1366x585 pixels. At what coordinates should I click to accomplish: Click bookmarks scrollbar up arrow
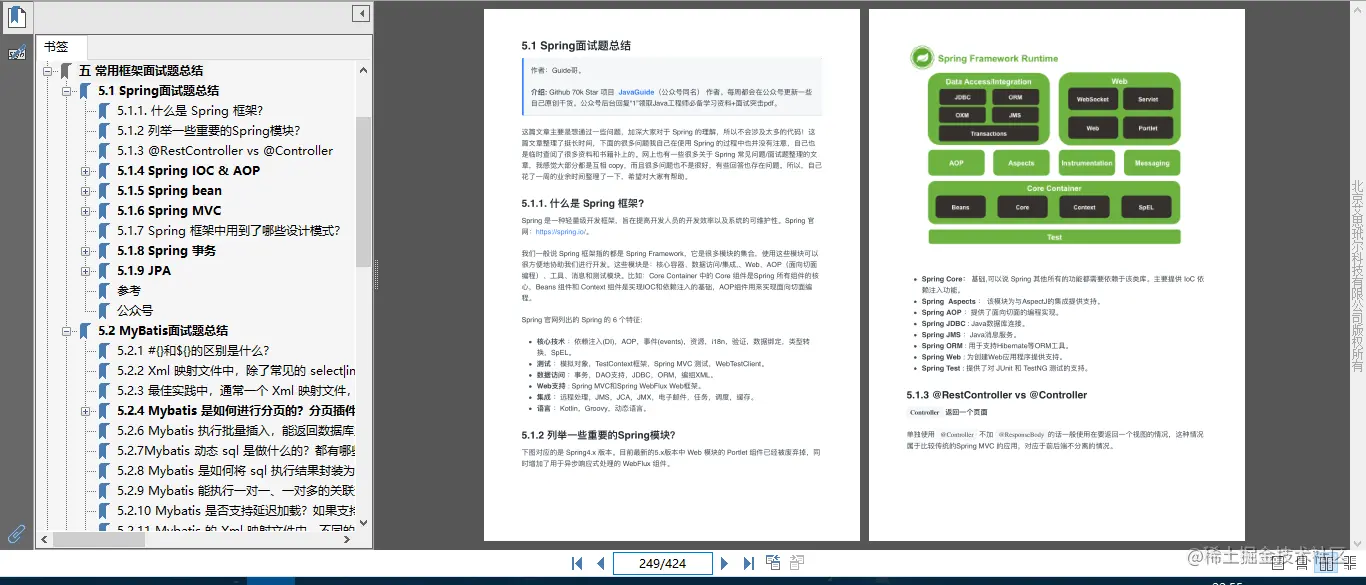[x=363, y=69]
